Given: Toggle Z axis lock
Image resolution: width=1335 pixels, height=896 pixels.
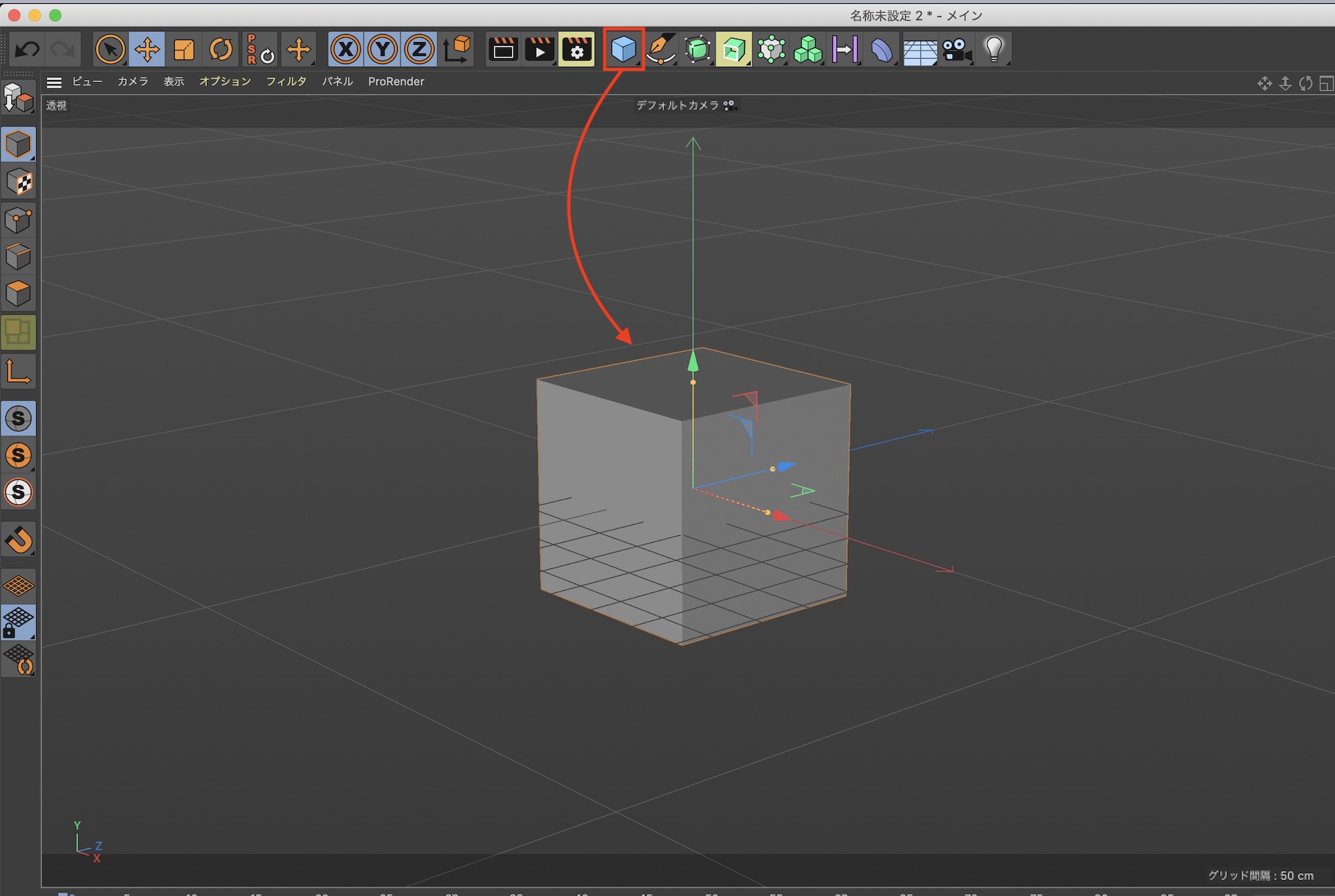Looking at the screenshot, I should (419, 49).
